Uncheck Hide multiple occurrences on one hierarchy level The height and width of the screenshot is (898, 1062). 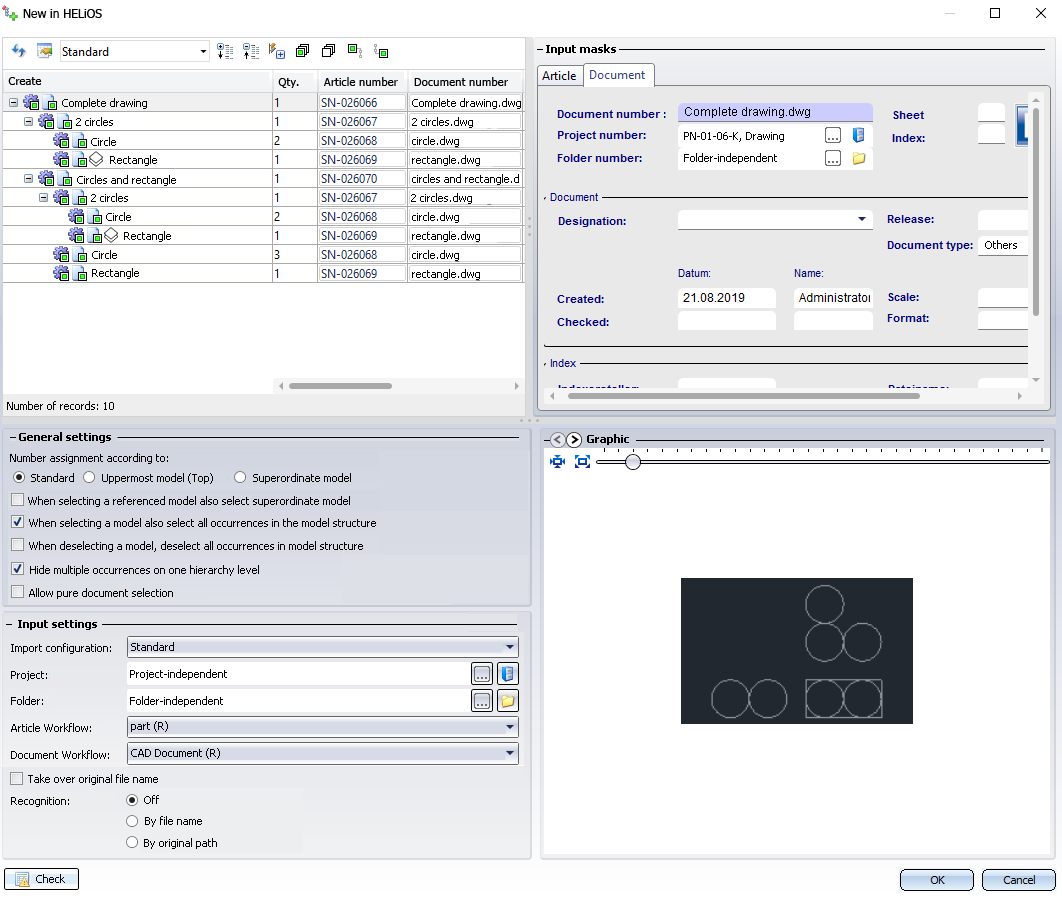(x=18, y=570)
